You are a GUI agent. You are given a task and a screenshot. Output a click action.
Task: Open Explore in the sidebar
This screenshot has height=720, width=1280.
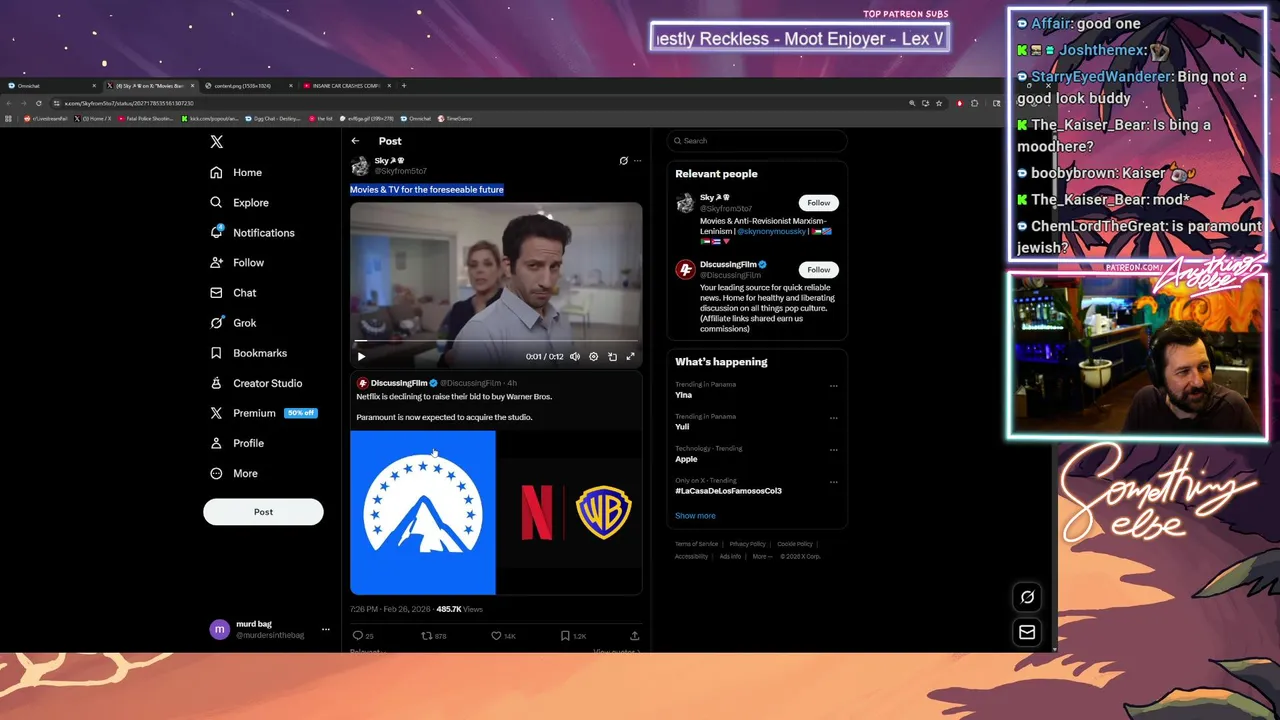(239, 202)
